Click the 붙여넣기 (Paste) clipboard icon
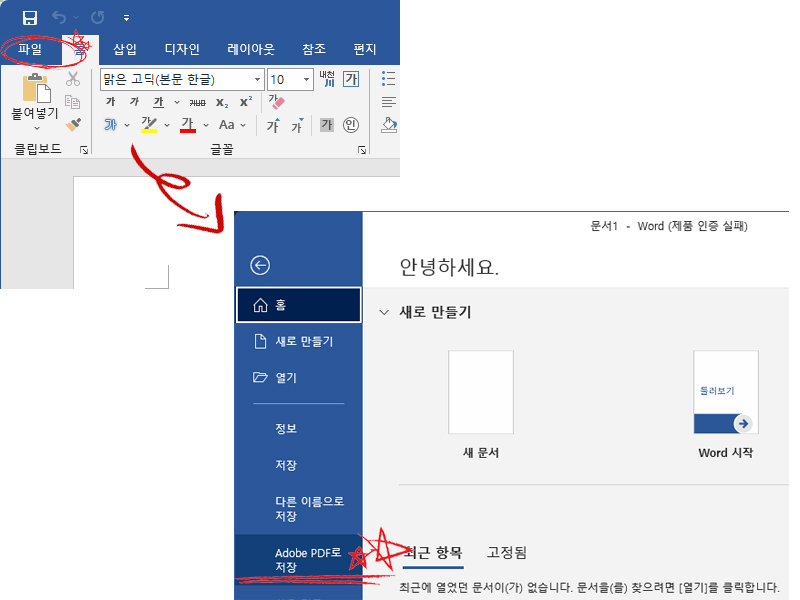Image resolution: width=800 pixels, height=600 pixels. coord(36,88)
